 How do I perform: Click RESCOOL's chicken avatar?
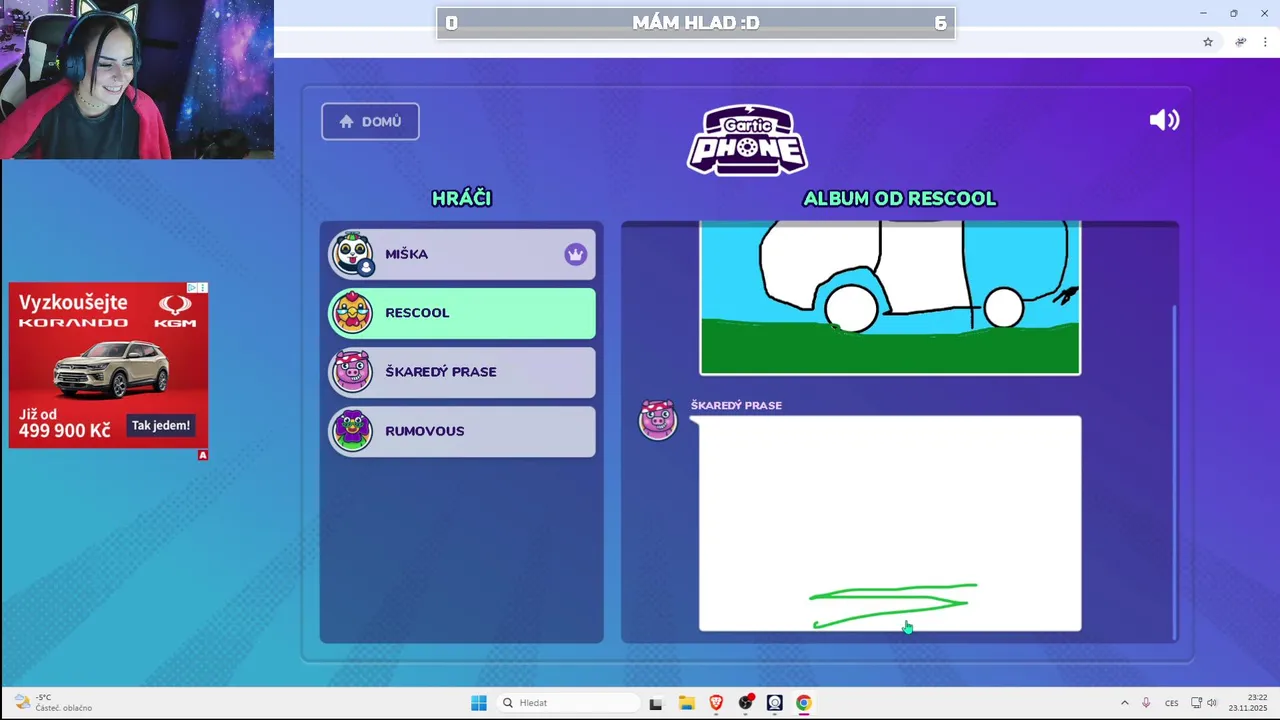click(x=352, y=313)
